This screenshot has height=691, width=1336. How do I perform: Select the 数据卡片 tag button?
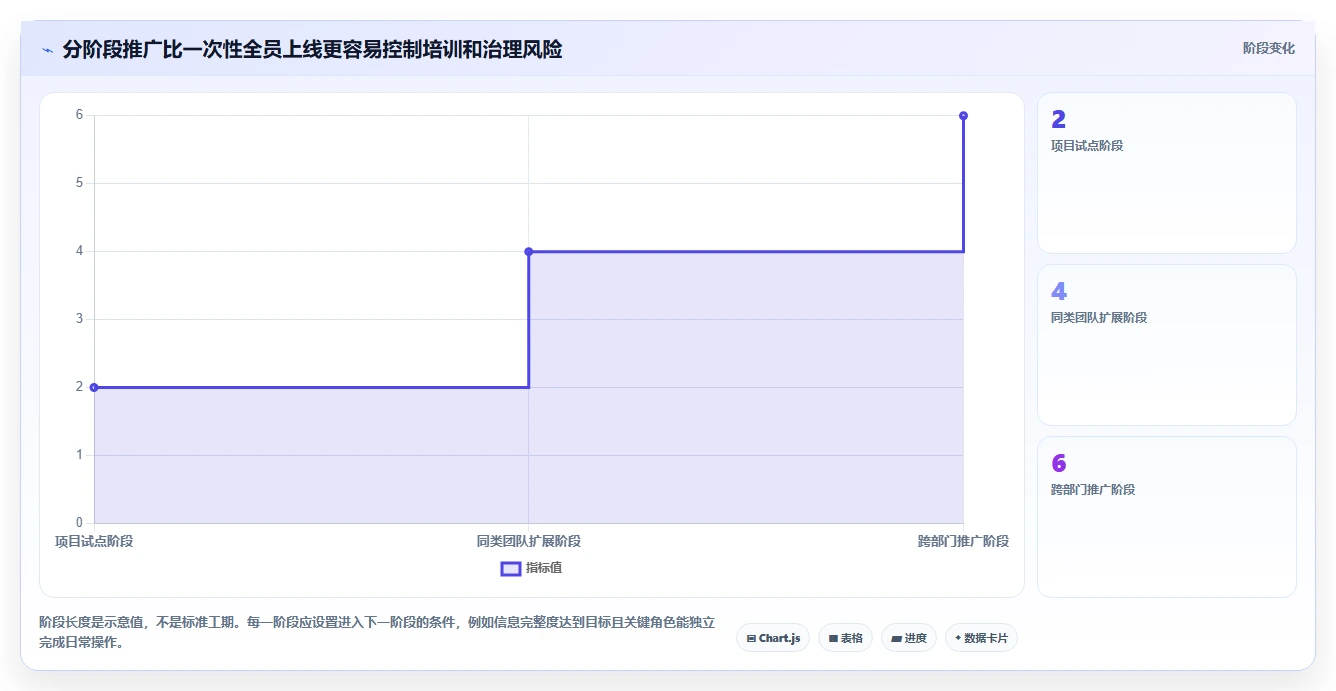point(981,638)
